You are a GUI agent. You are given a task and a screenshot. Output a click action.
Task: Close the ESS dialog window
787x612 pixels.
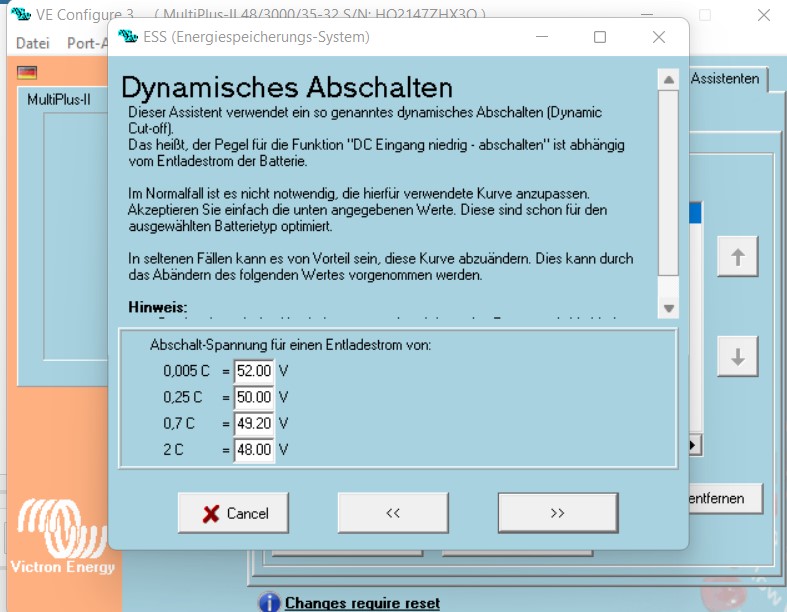[x=659, y=37]
